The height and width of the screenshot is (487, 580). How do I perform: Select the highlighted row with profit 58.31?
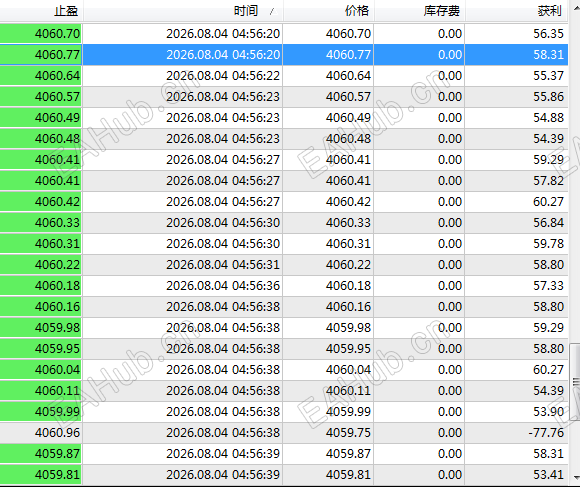tap(284, 55)
